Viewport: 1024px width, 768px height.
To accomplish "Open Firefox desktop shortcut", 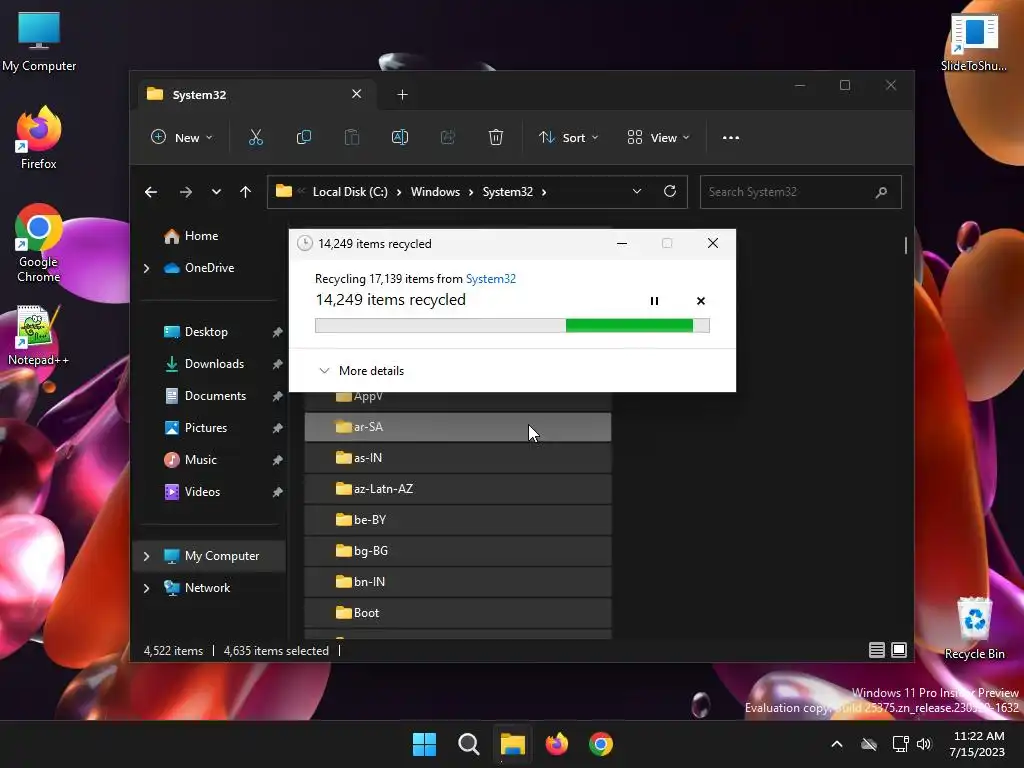I will point(39,138).
